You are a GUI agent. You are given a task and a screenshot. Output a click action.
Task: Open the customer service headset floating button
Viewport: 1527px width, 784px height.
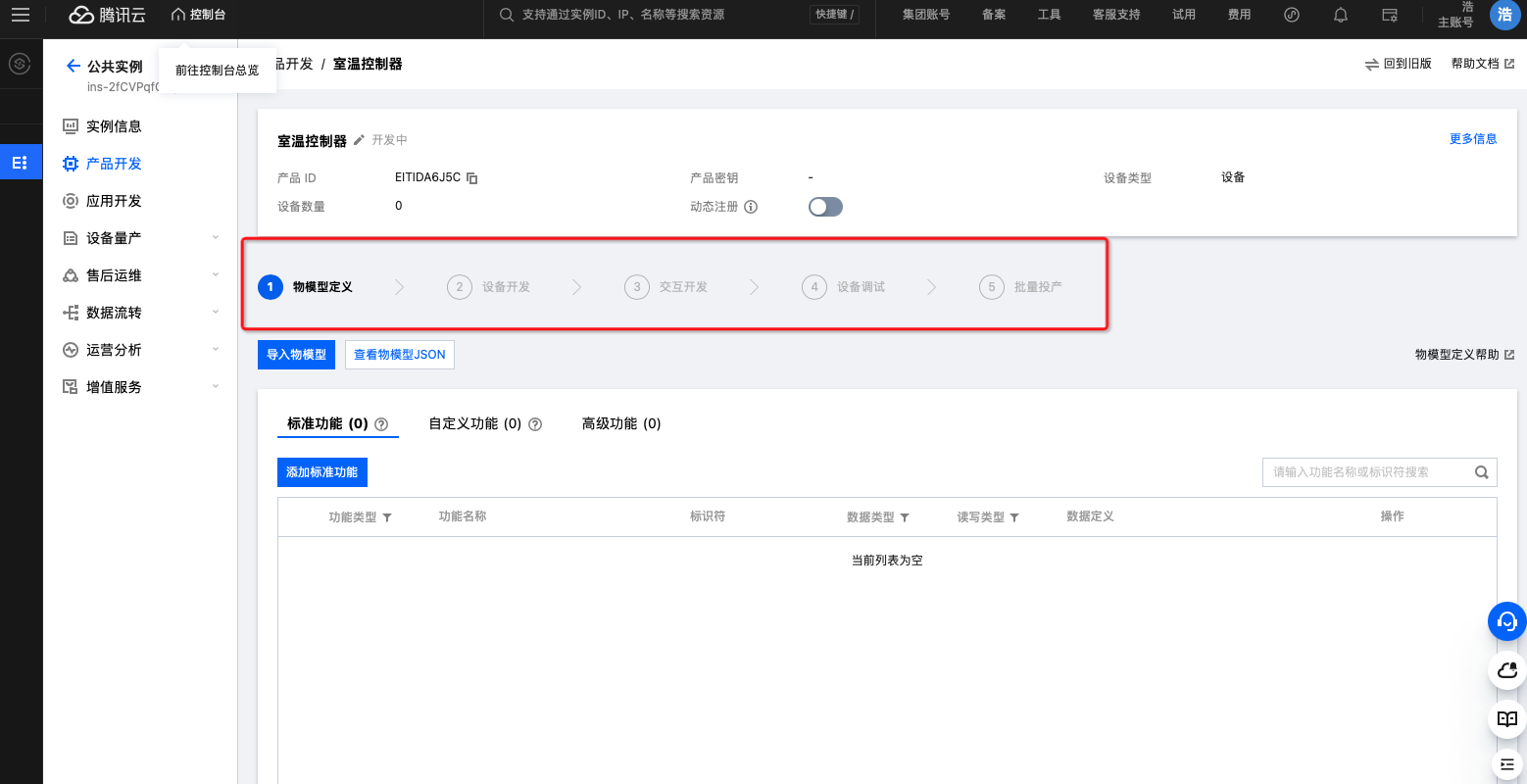tap(1506, 621)
